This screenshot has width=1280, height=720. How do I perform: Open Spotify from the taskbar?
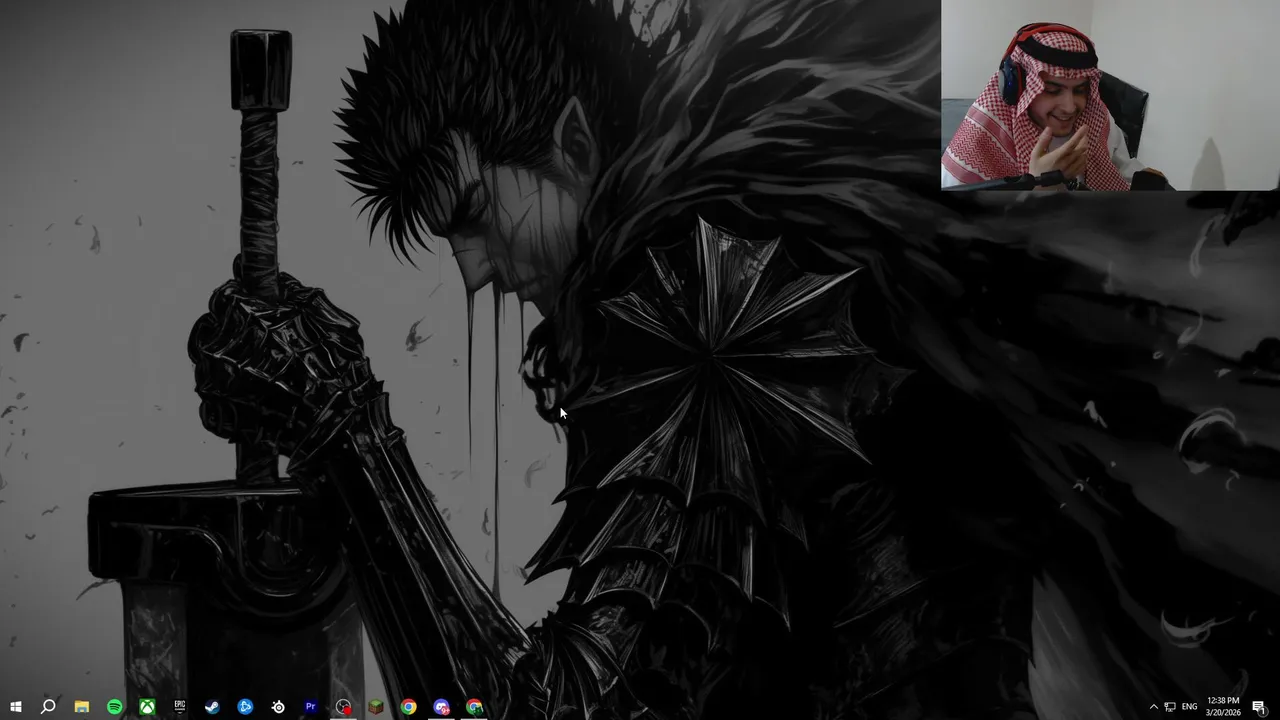point(114,707)
